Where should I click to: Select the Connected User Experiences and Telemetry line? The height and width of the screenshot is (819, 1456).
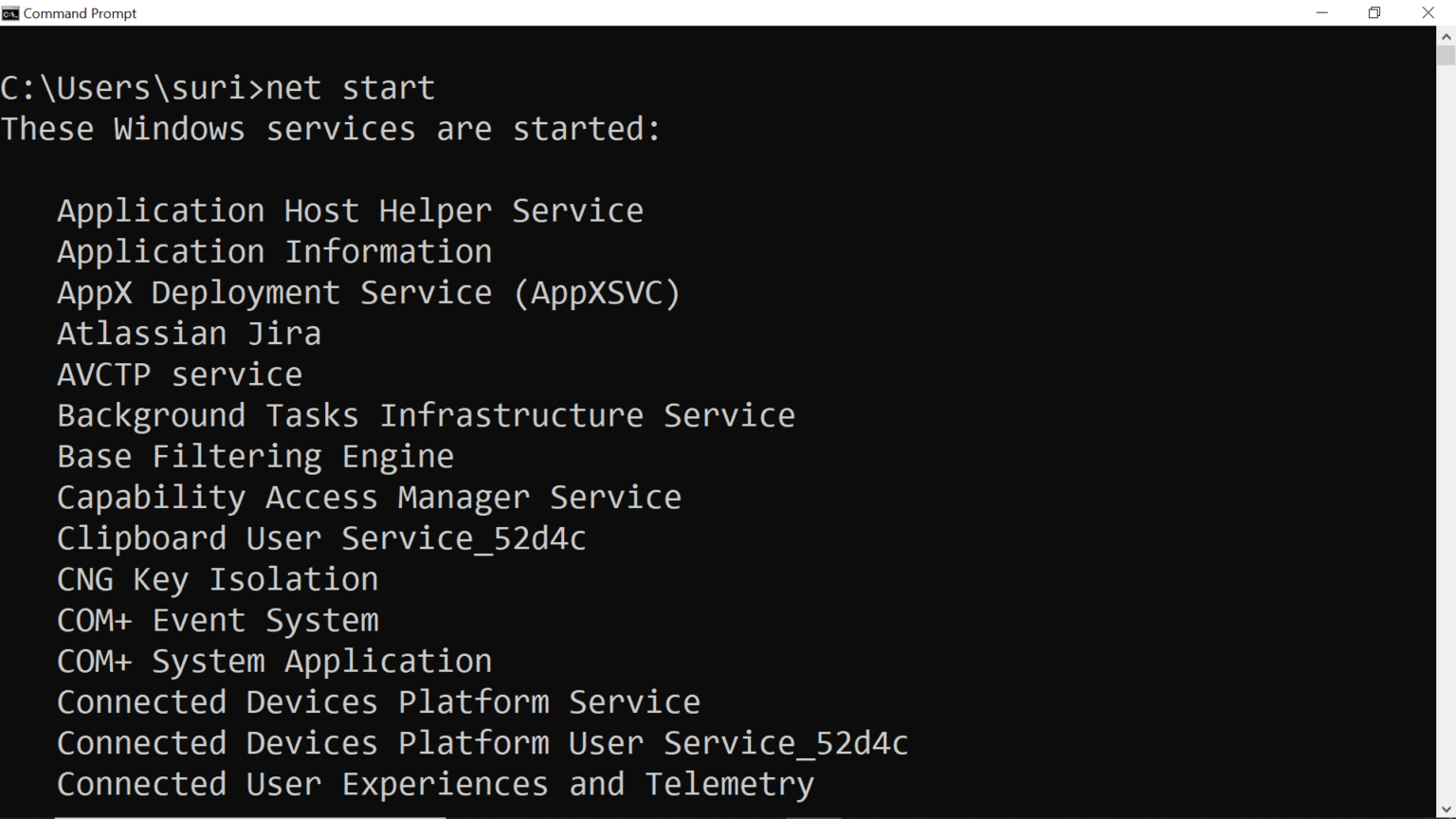[435, 783]
